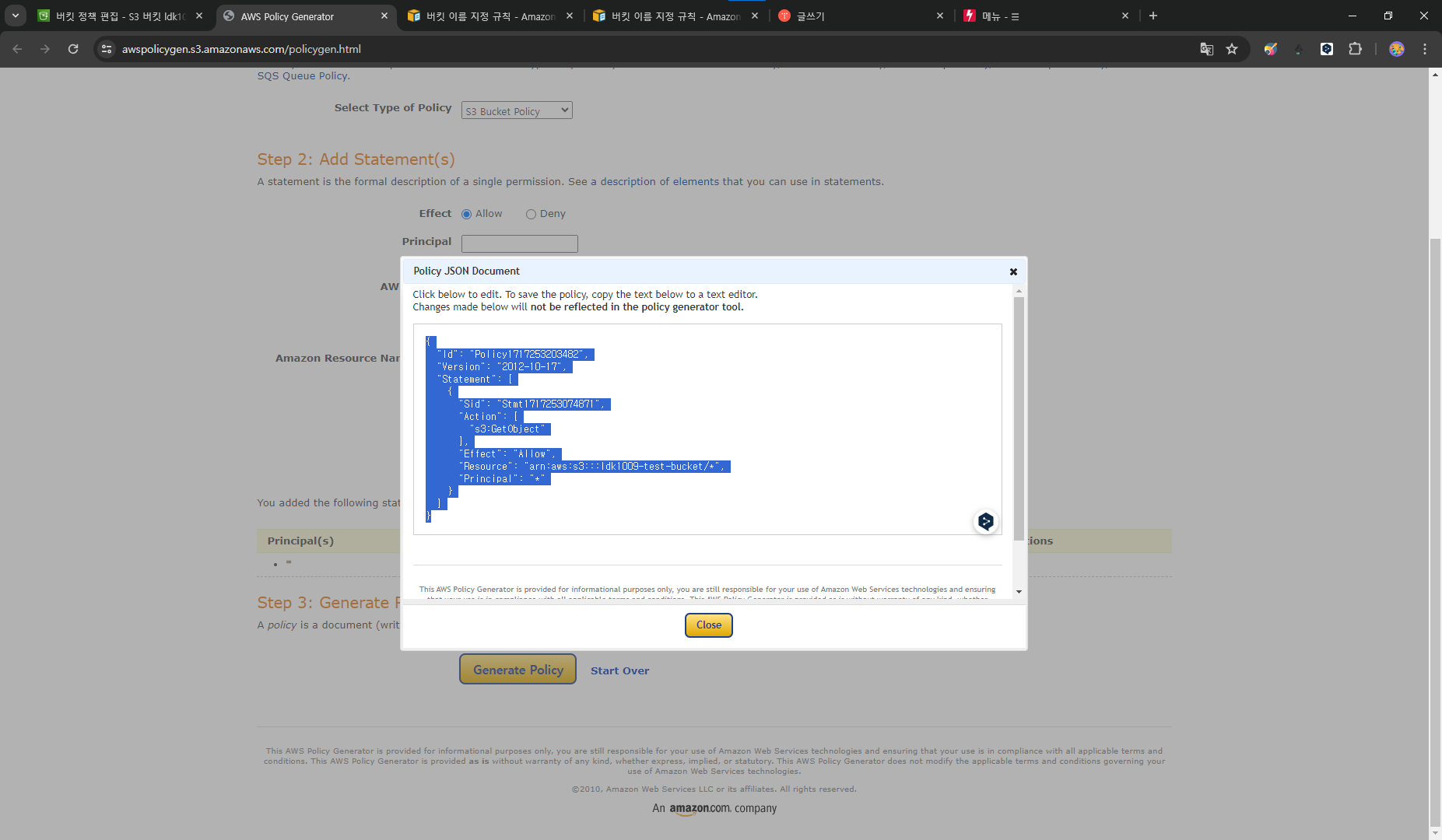
Task: Close the S3 bucket policy edit tab
Action: click(x=199, y=16)
